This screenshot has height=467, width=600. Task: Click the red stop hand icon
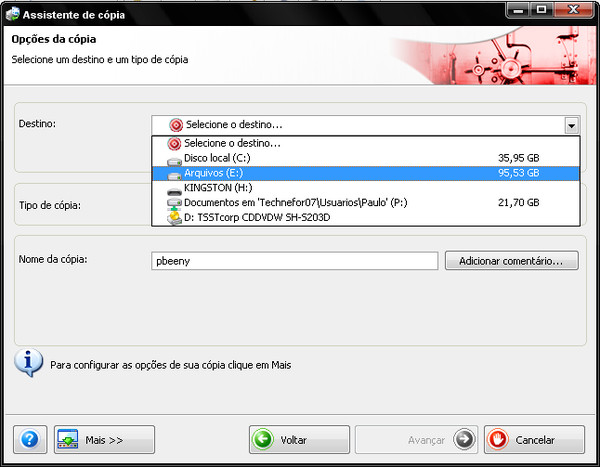point(498,439)
